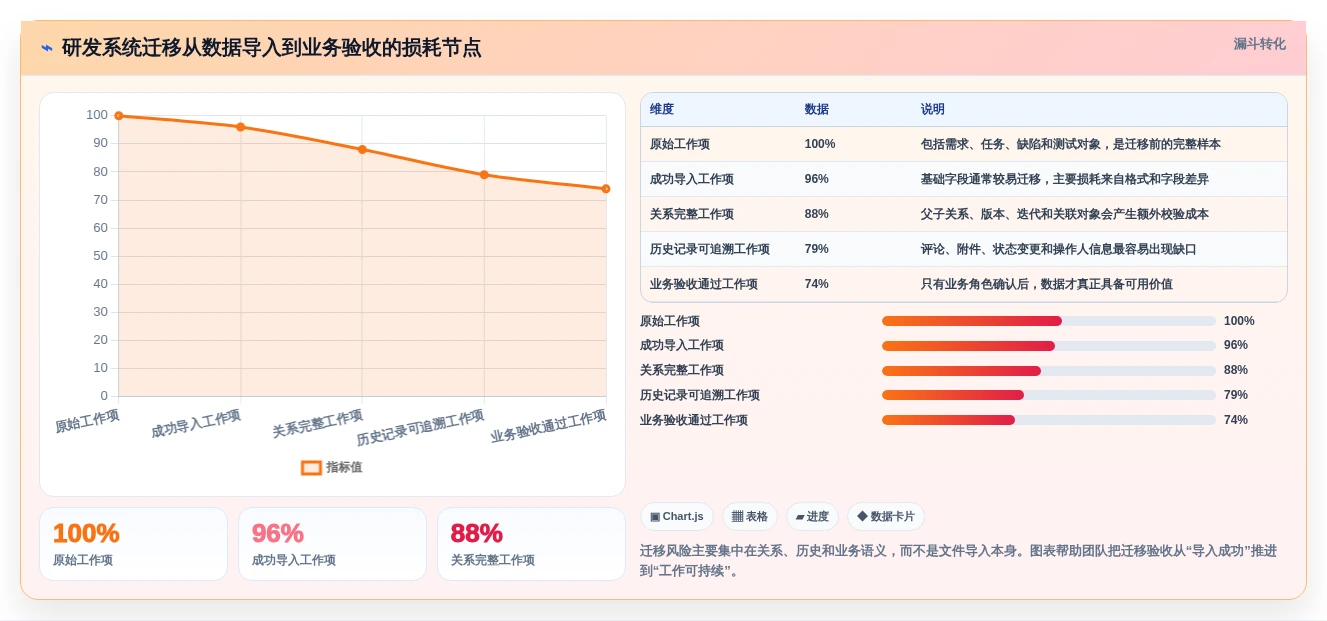The image size is (1327, 621).
Task: Toggle the 指标值 legend swatch
Action: pyautogui.click(x=311, y=467)
